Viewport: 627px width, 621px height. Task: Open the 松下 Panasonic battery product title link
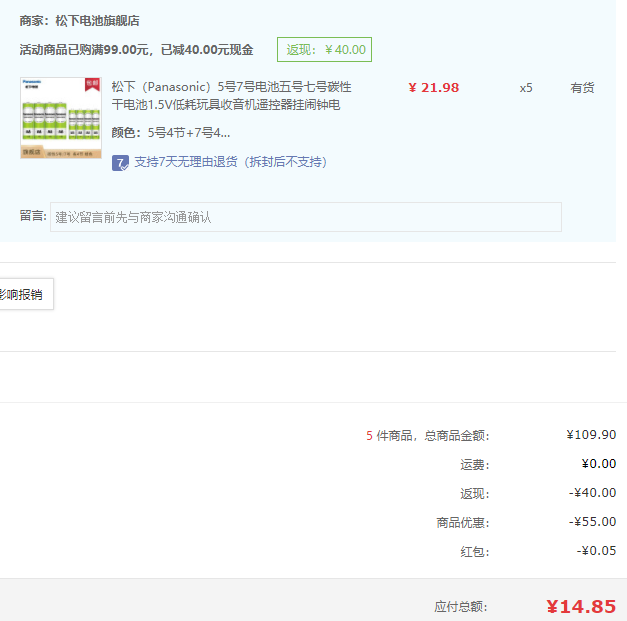(231, 96)
